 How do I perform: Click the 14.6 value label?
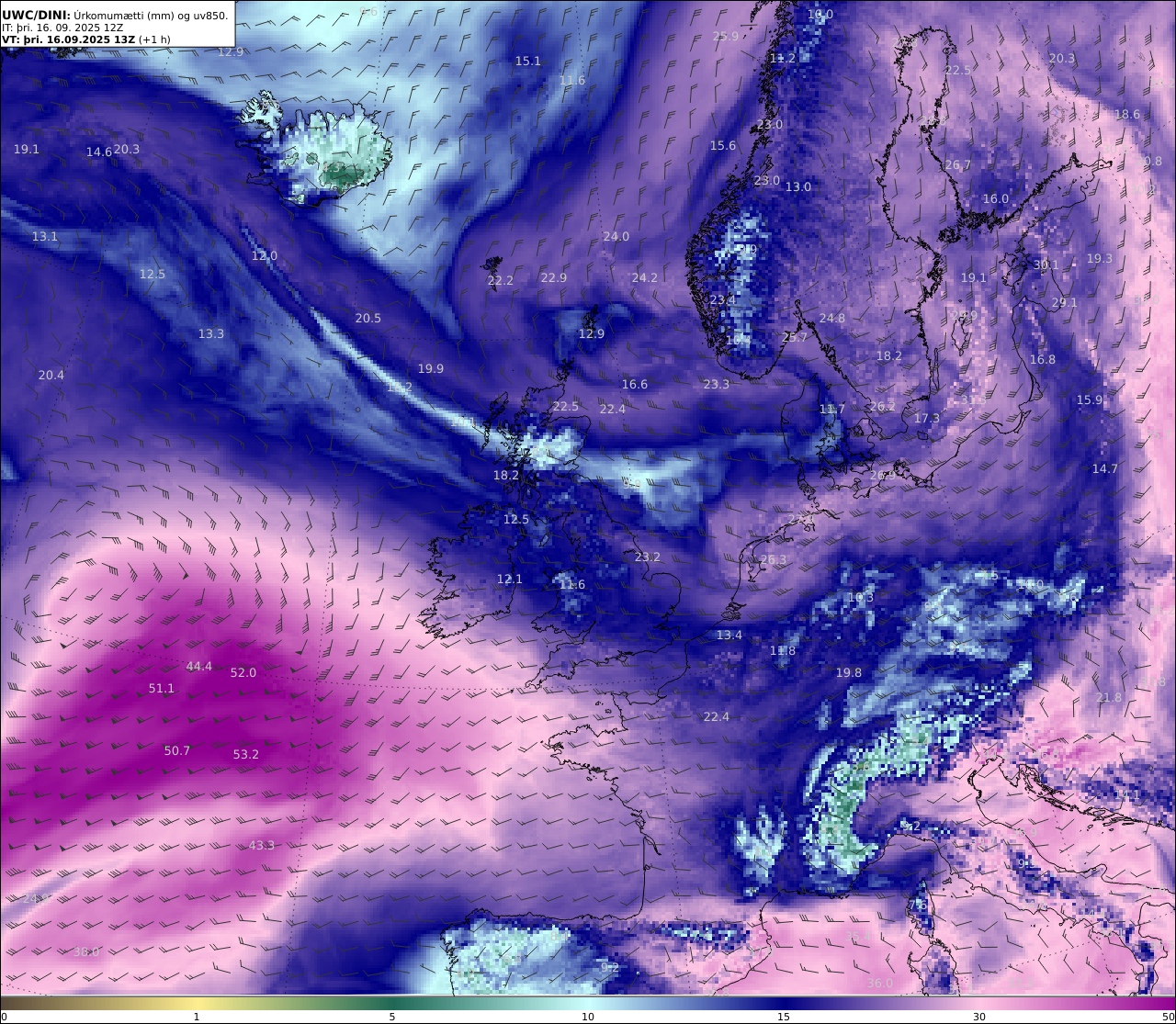point(98,152)
